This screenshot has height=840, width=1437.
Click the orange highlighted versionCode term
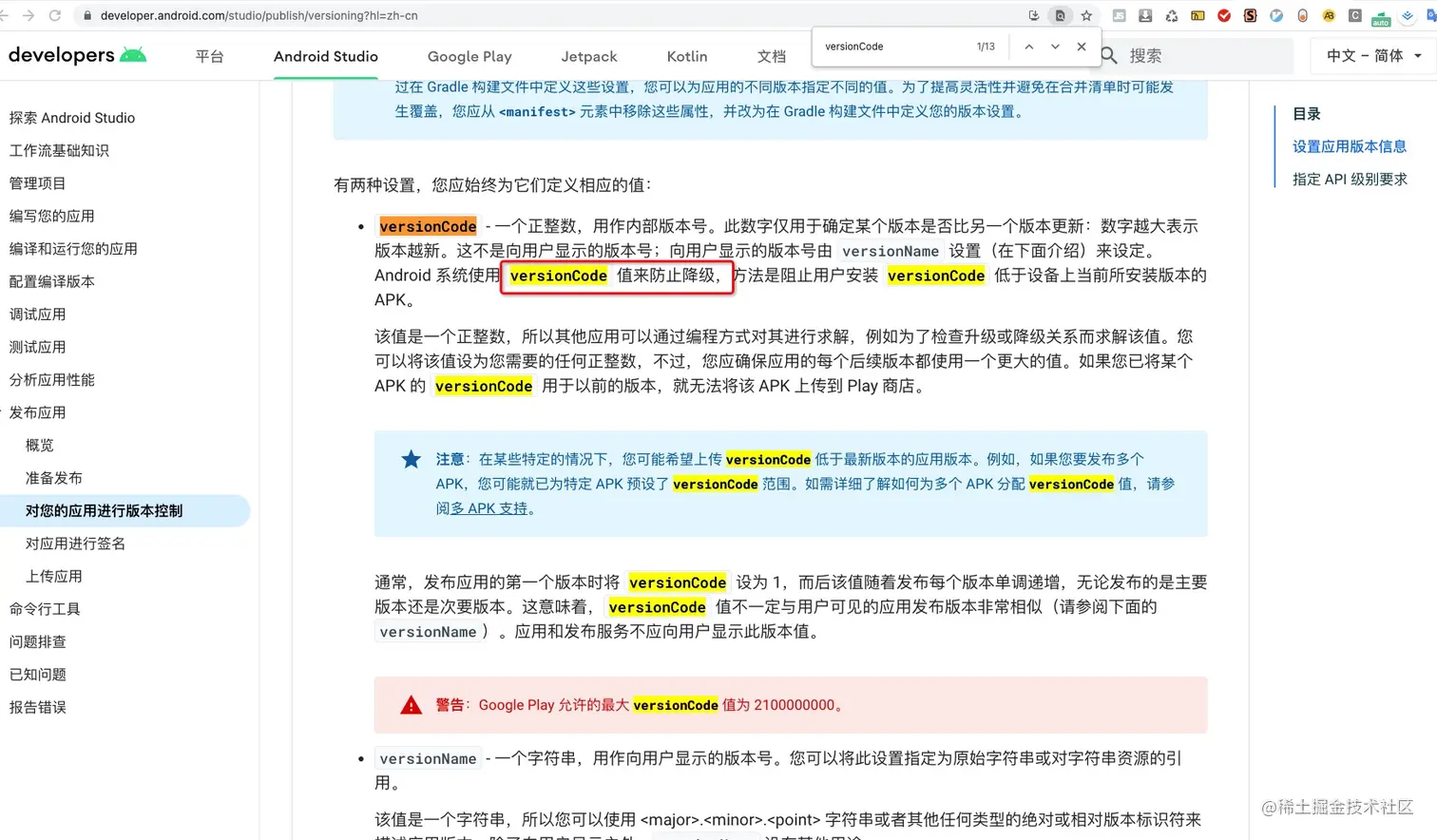428,226
